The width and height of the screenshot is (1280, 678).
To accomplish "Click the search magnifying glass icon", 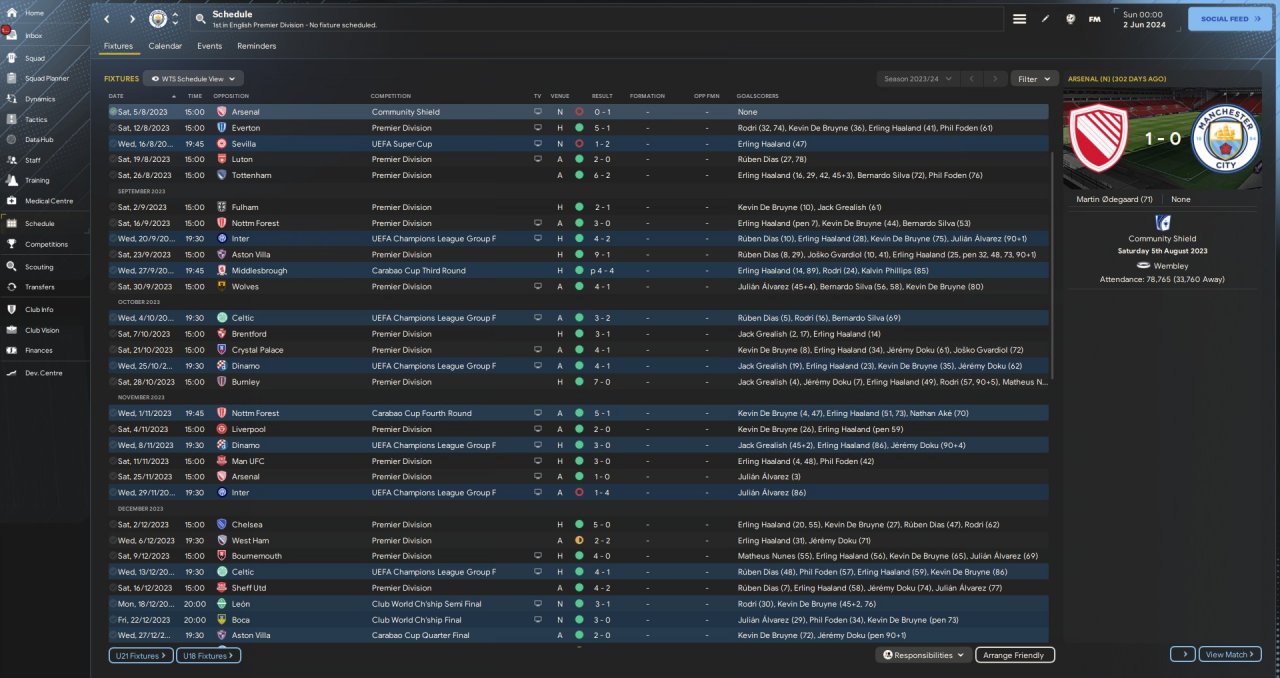I will [200, 19].
